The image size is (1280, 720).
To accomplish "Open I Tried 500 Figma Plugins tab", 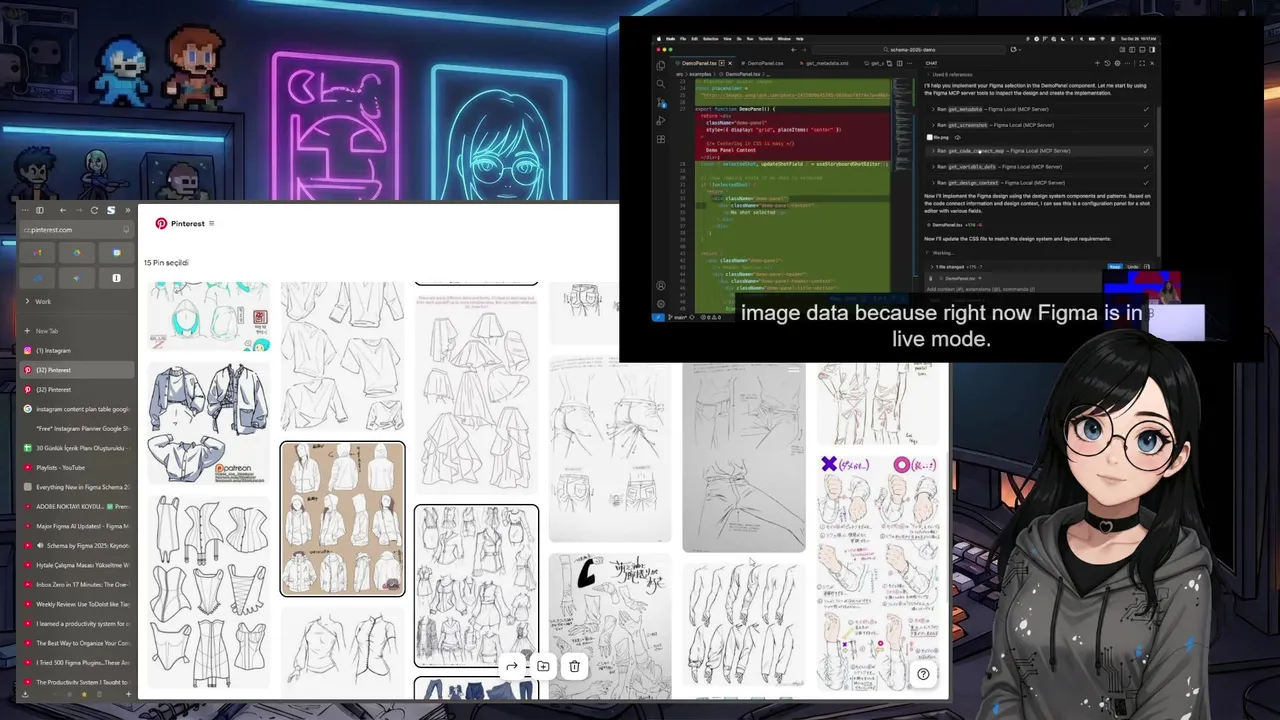I will tap(76, 662).
